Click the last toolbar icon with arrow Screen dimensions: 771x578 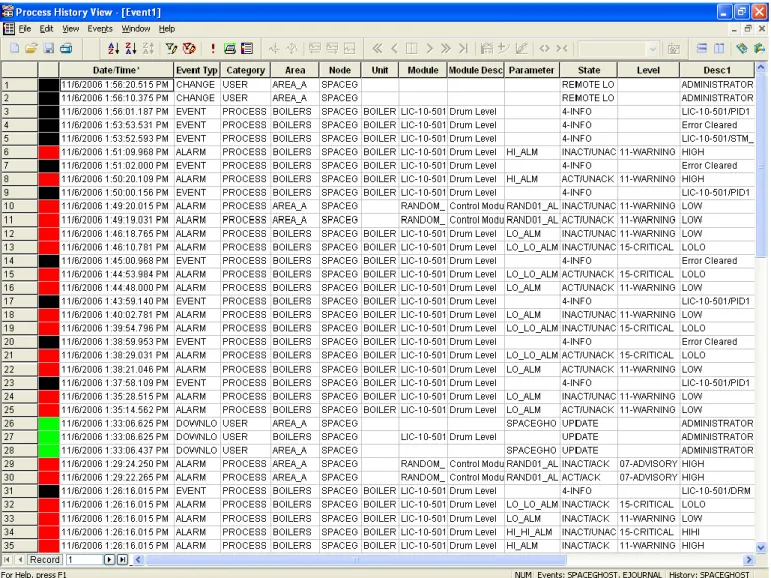point(759,48)
